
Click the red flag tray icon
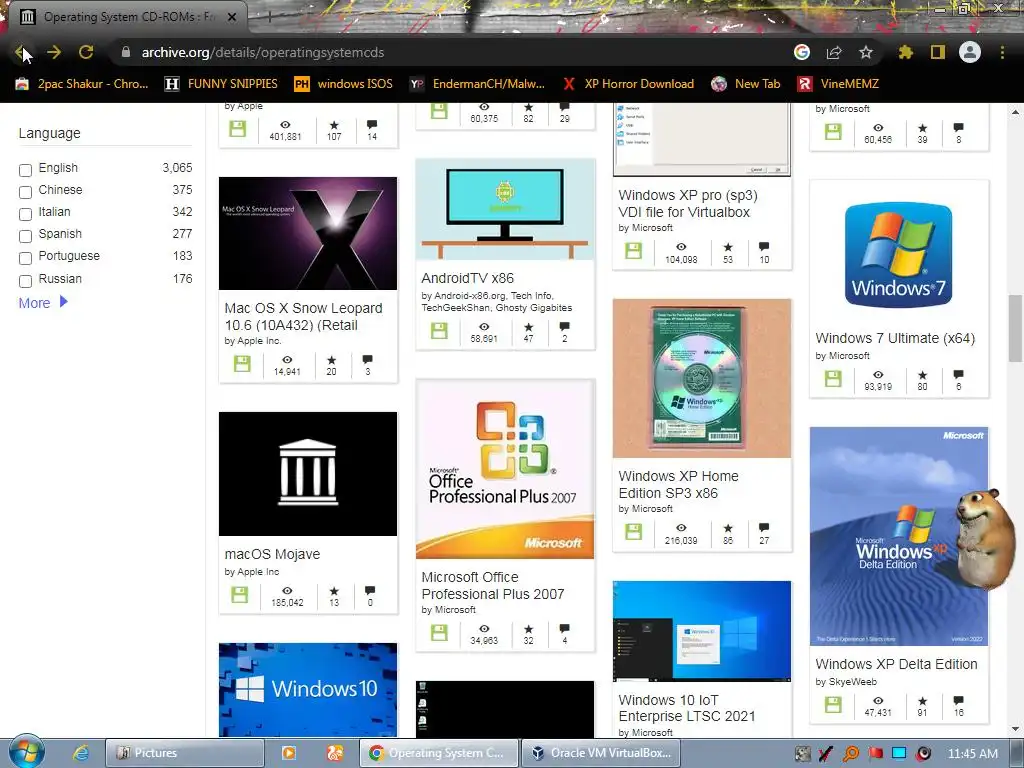[x=875, y=754]
